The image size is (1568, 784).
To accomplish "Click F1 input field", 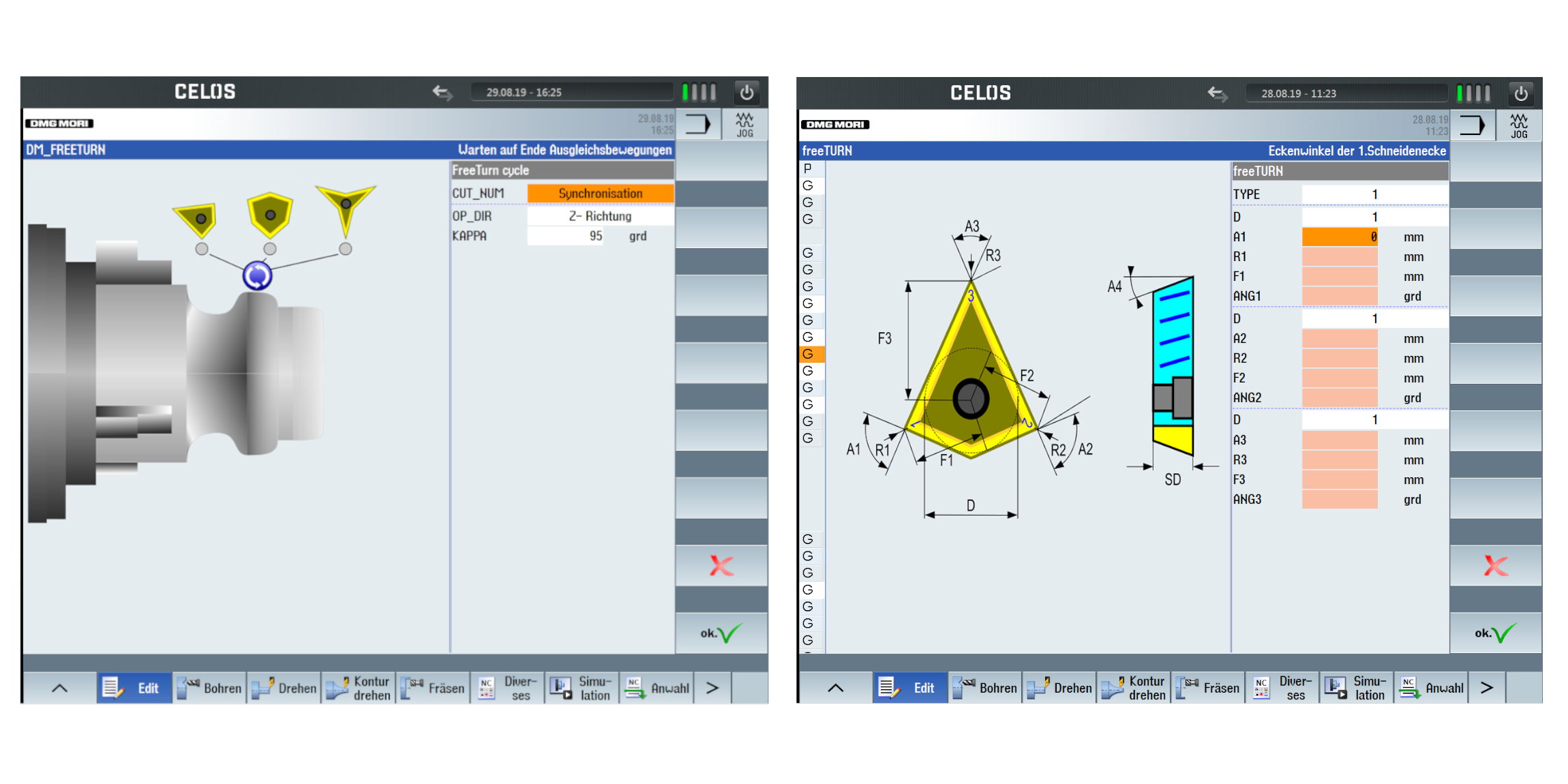I will (x=1340, y=277).
